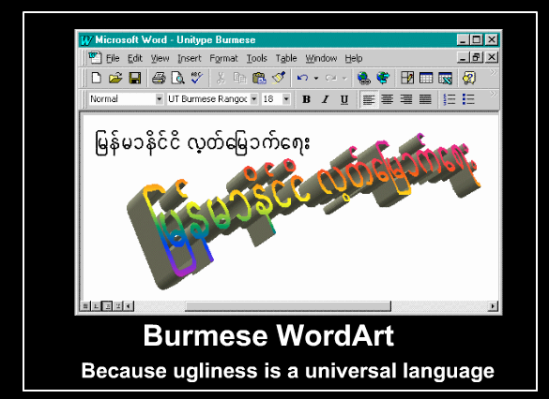Image resolution: width=549 pixels, height=399 pixels.
Task: Open Tables and Borders tool
Action: [407, 78]
